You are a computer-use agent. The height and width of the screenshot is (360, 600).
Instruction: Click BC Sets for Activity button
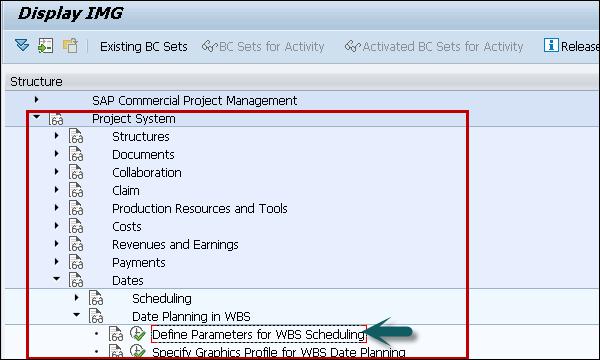(263, 47)
